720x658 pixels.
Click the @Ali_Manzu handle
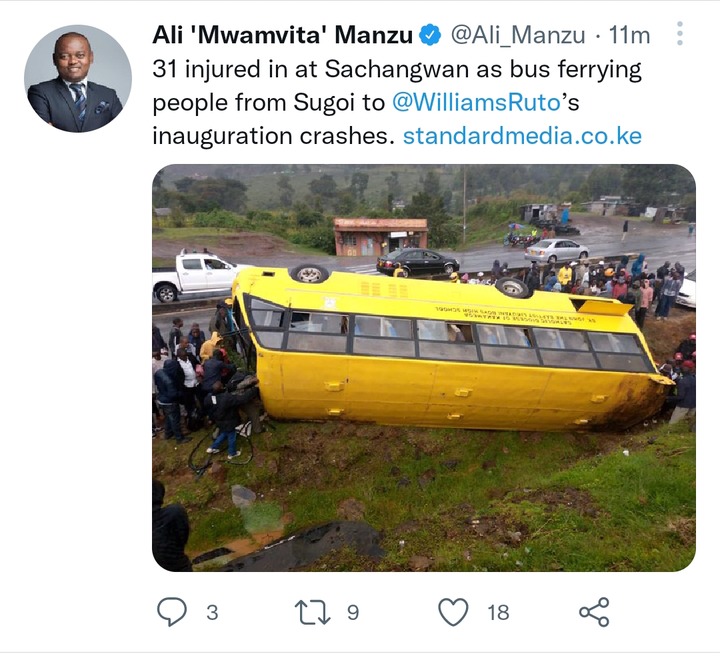[518, 35]
